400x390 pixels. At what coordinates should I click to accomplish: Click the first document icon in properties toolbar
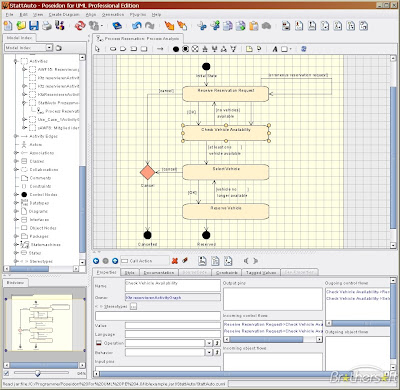(203, 261)
